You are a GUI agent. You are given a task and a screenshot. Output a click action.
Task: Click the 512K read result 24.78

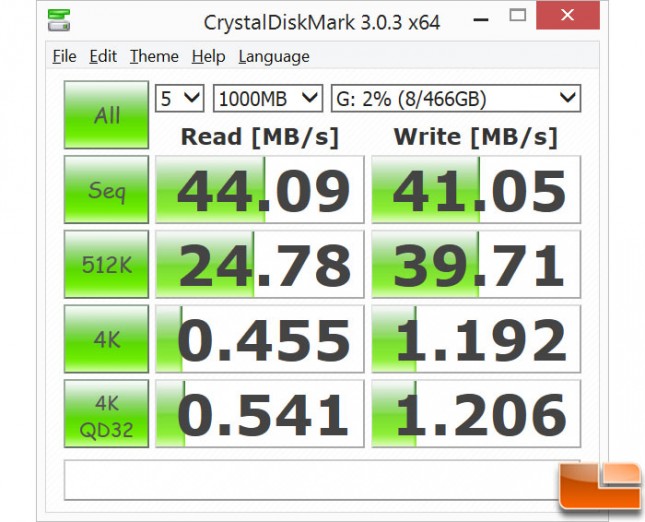[x=260, y=264]
